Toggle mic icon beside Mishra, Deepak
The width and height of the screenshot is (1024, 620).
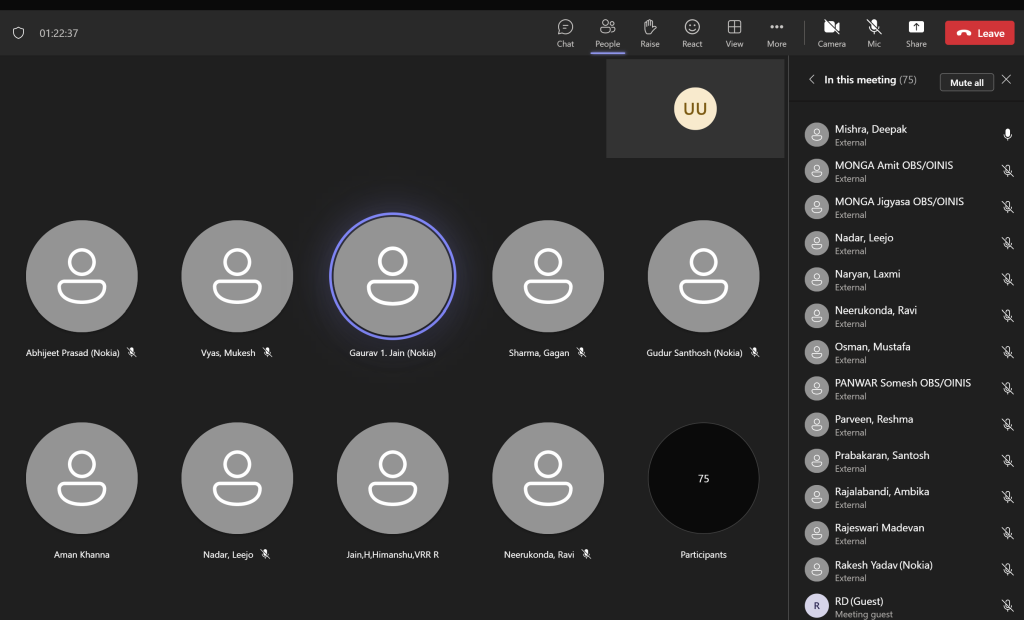coord(1007,135)
